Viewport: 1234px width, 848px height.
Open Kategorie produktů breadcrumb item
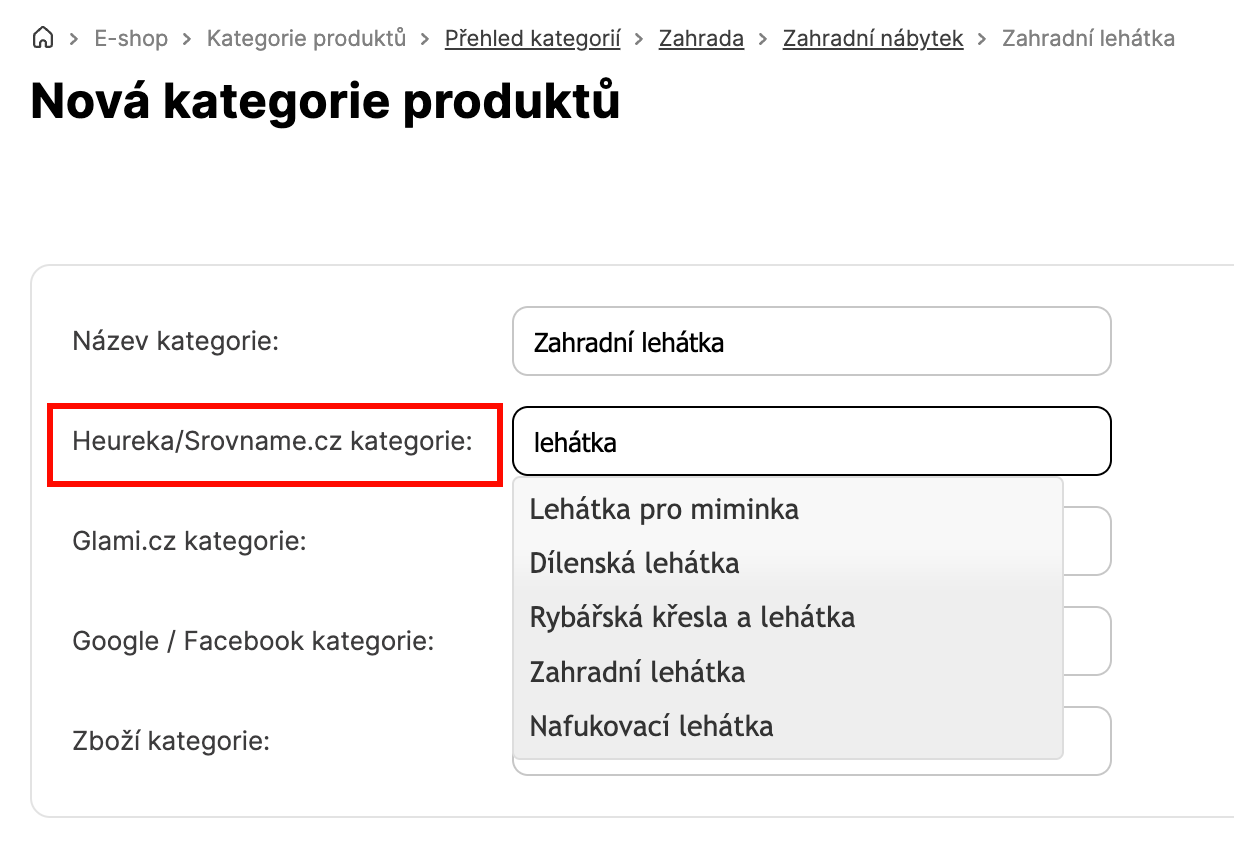coord(306,39)
